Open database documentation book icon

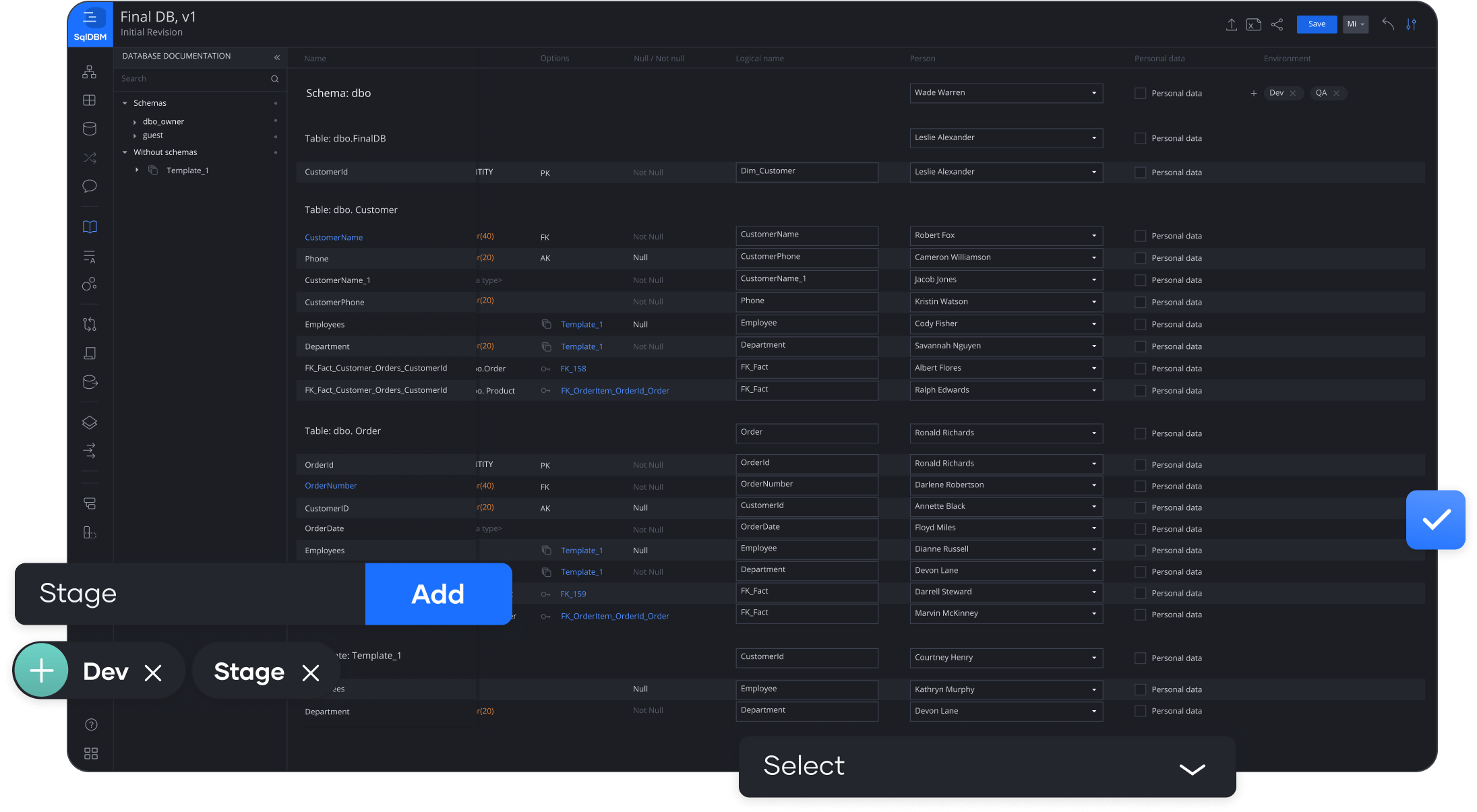point(90,227)
